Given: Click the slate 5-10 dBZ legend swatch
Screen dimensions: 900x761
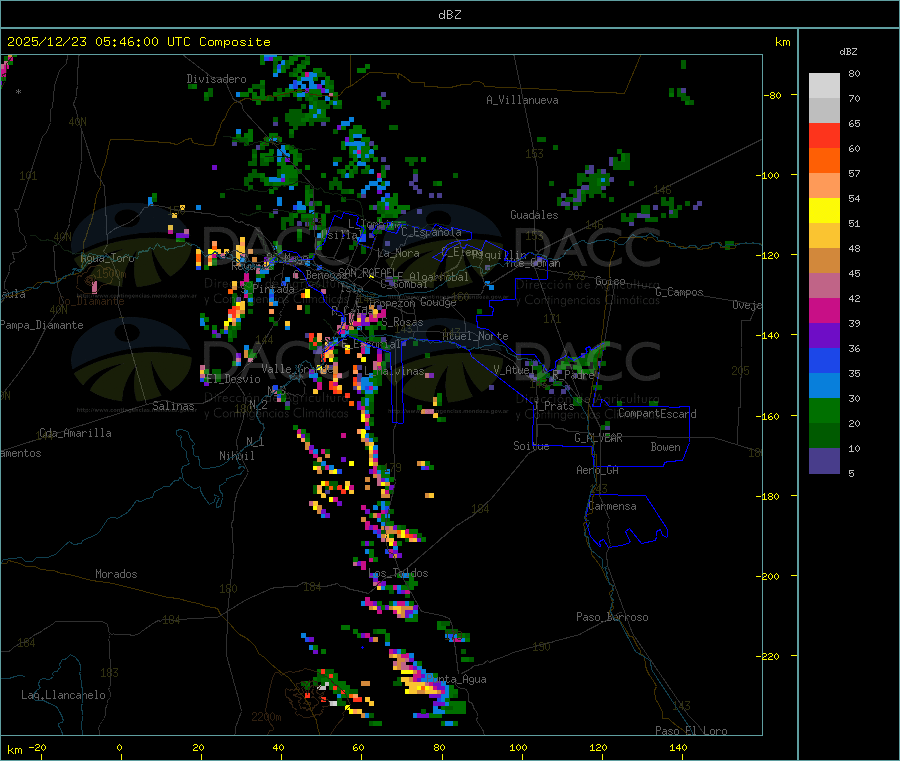Looking at the screenshot, I should coord(824,461).
